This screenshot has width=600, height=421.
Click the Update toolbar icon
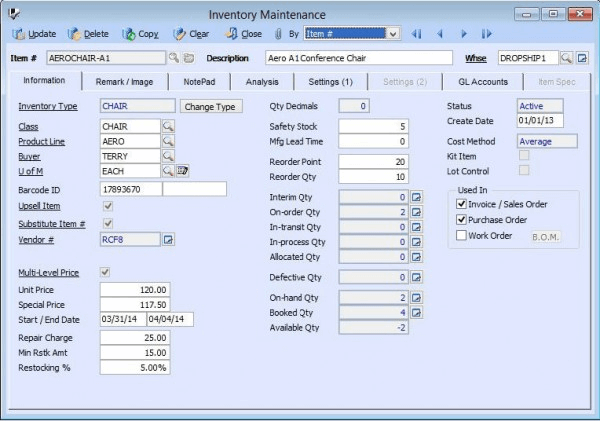[x=18, y=34]
